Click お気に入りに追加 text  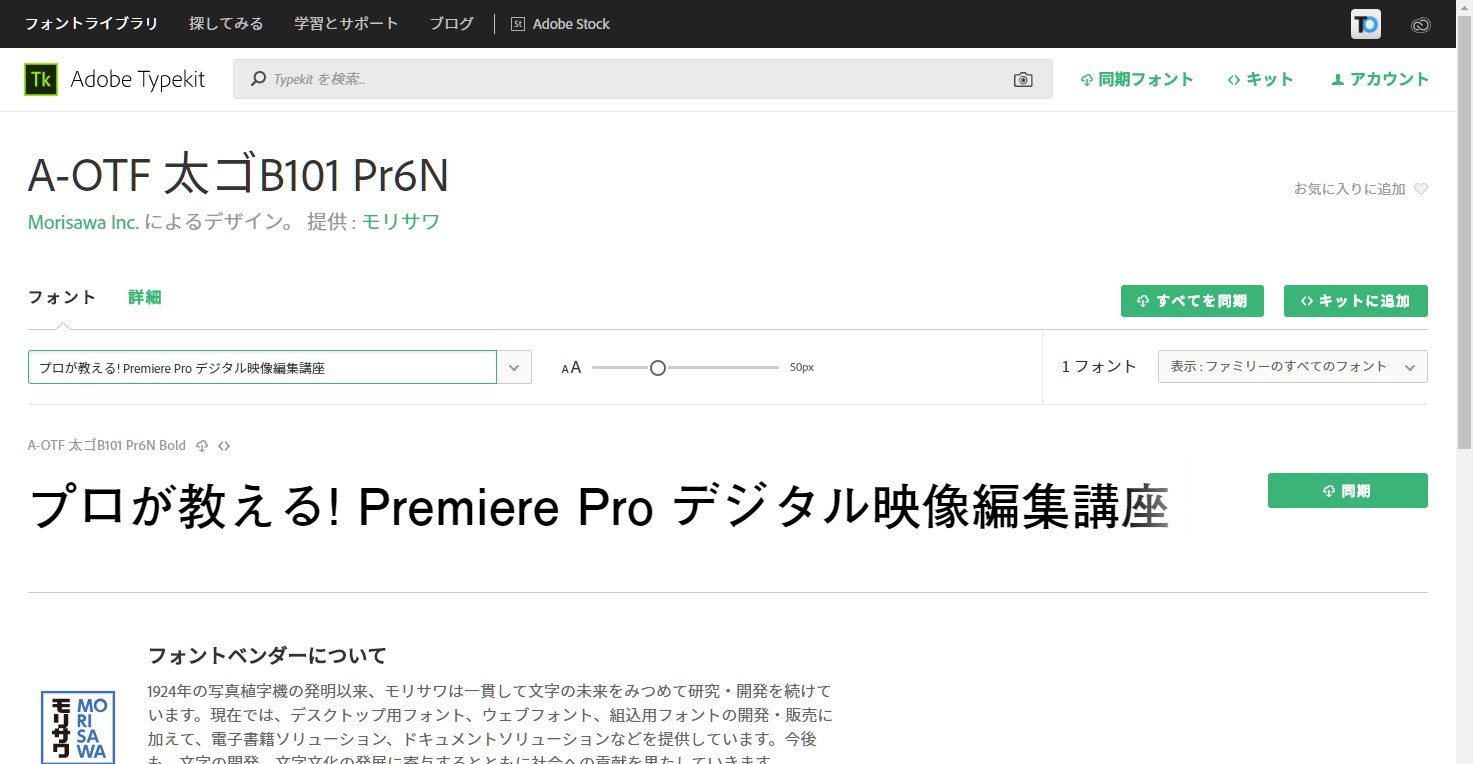pos(1350,189)
